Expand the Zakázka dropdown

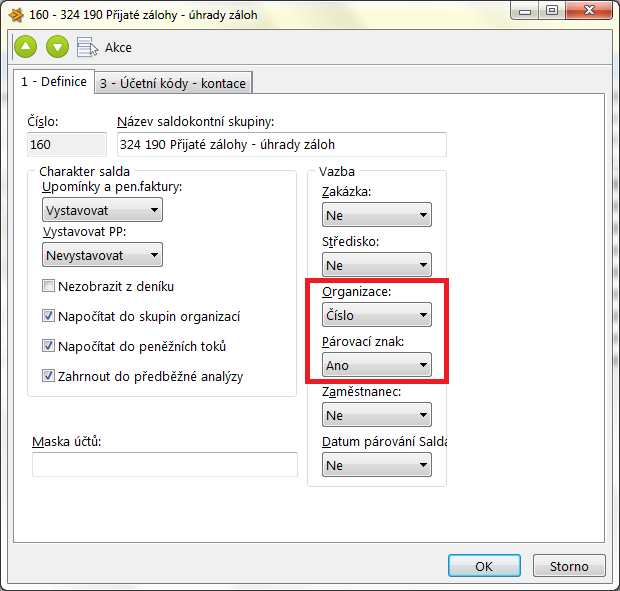(x=377, y=215)
